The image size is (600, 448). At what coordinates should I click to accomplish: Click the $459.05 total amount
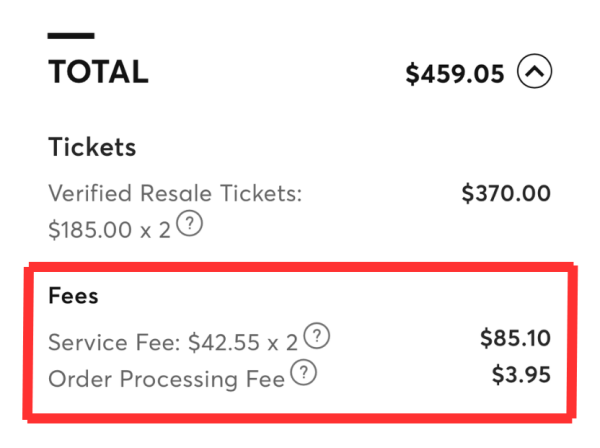[455, 74]
